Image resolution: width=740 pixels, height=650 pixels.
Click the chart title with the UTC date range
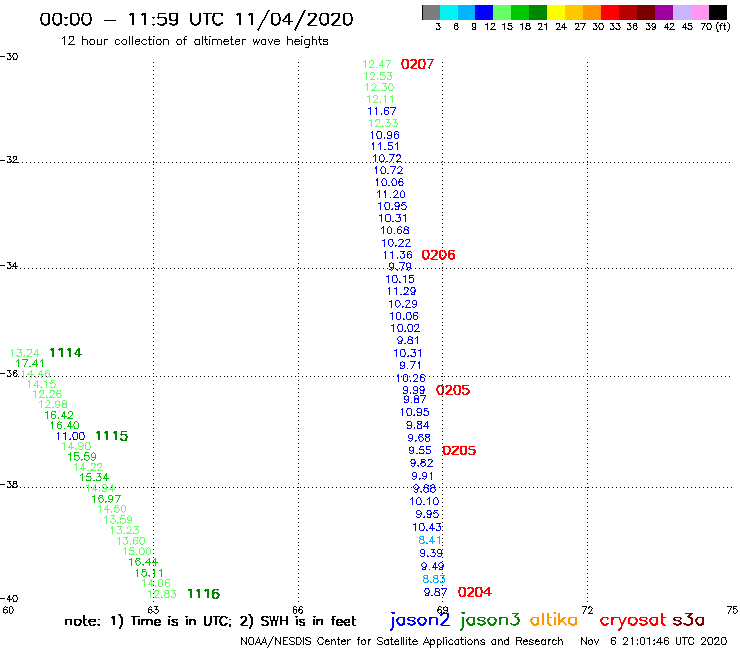(196, 19)
